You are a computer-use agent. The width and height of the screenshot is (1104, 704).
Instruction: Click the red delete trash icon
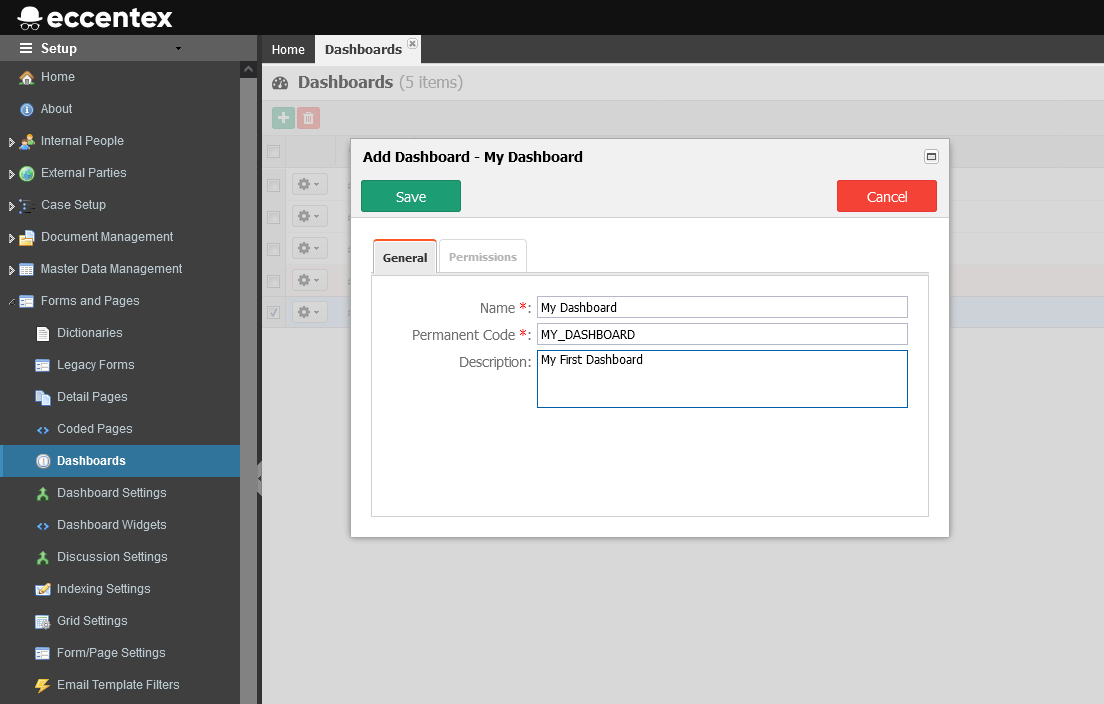[x=308, y=118]
